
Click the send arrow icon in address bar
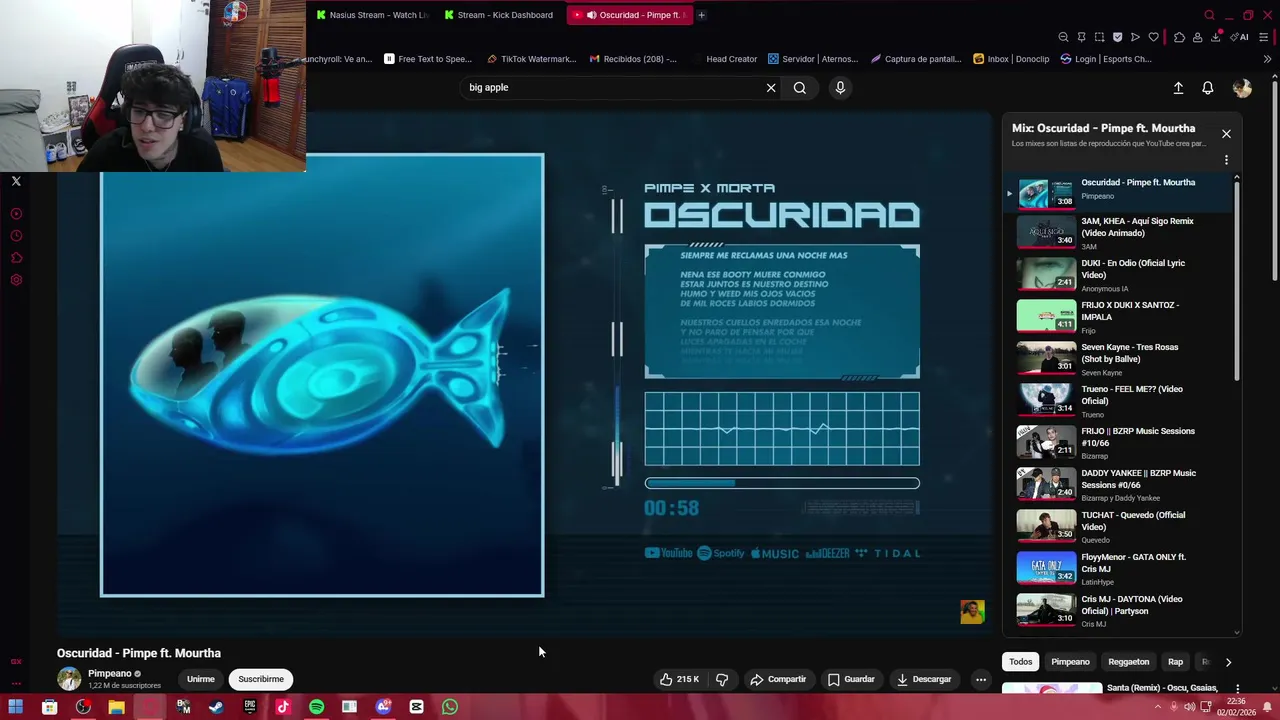(1135, 37)
